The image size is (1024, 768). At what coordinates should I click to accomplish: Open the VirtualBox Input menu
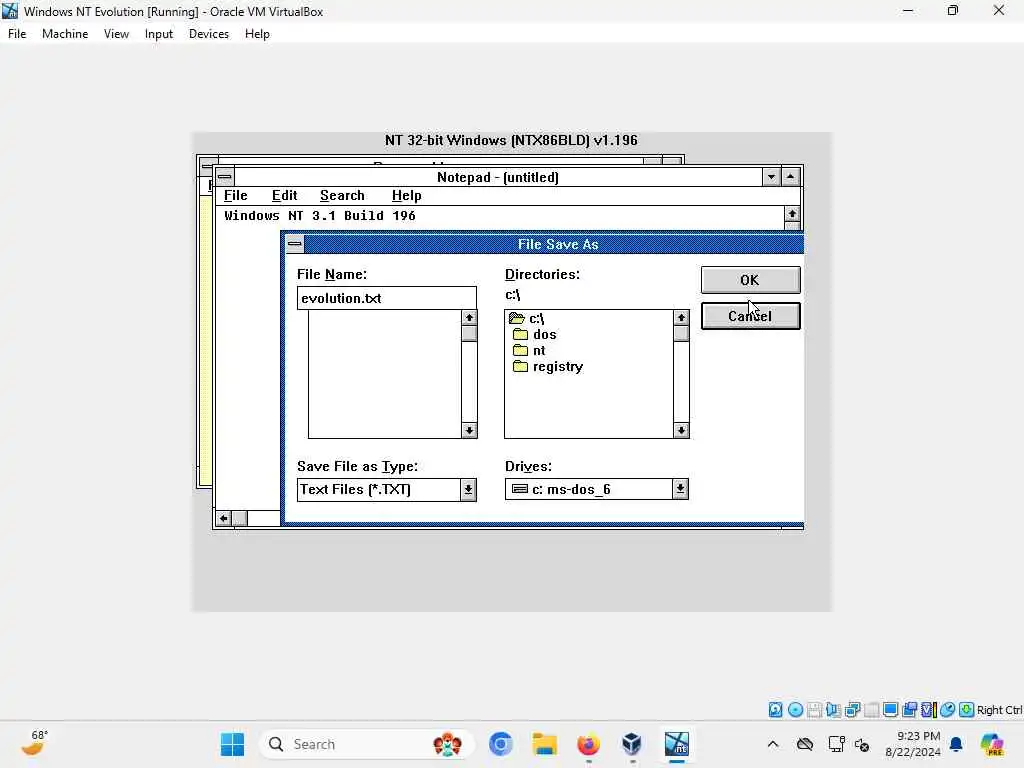[x=159, y=34]
